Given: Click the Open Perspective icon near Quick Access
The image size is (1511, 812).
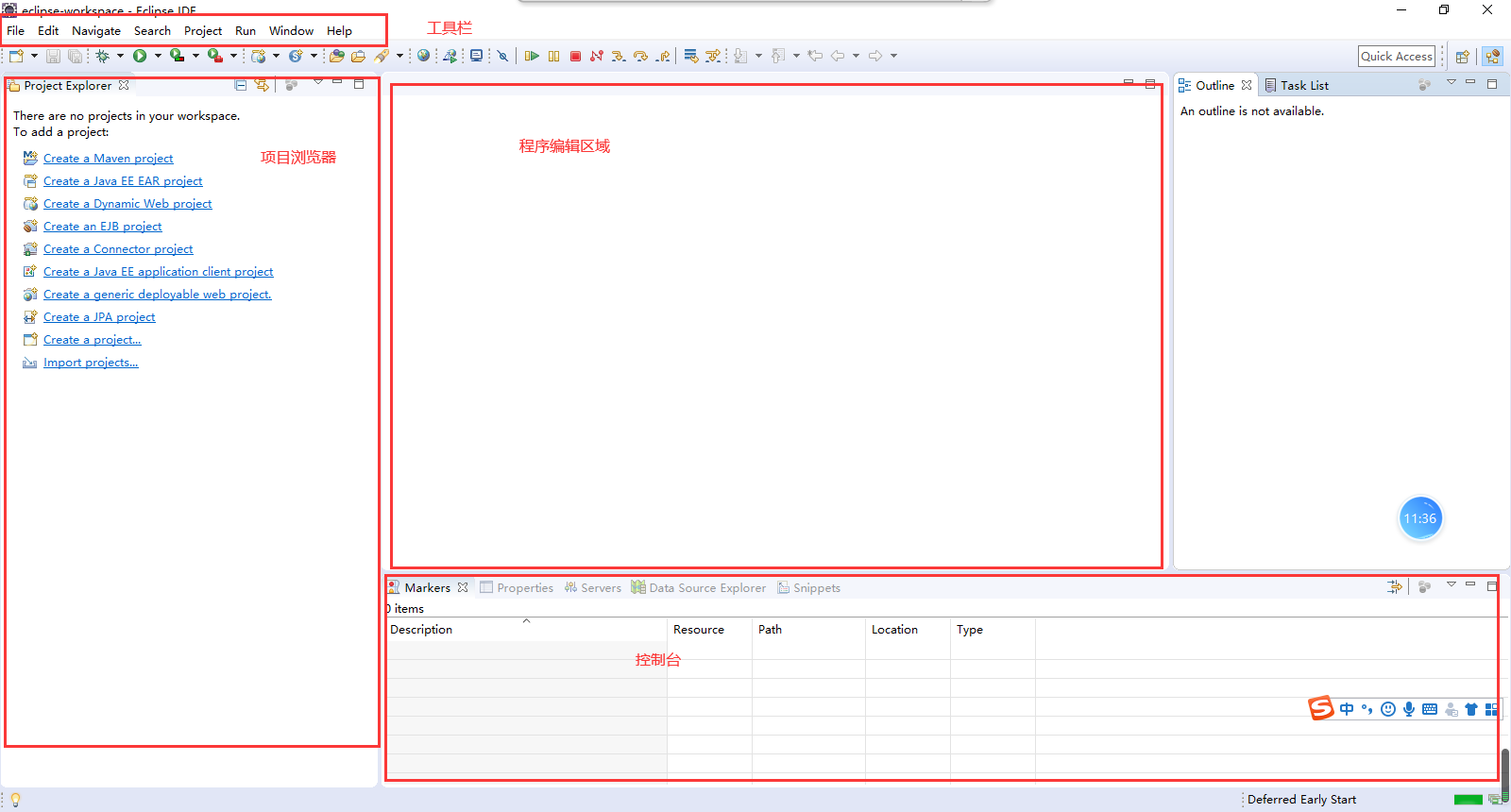Looking at the screenshot, I should pyautogui.click(x=1462, y=57).
